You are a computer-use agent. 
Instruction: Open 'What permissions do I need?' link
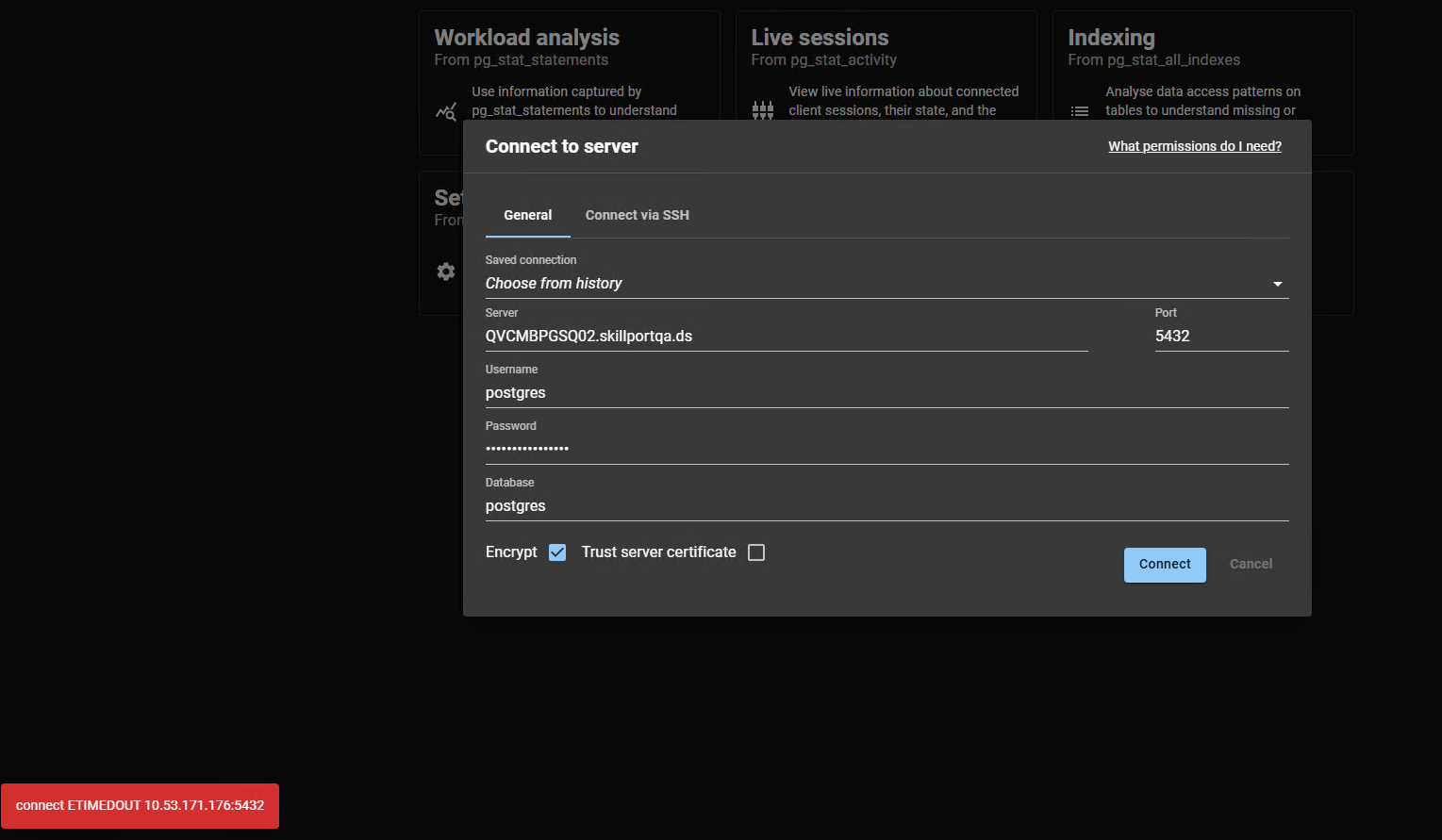[x=1194, y=146]
